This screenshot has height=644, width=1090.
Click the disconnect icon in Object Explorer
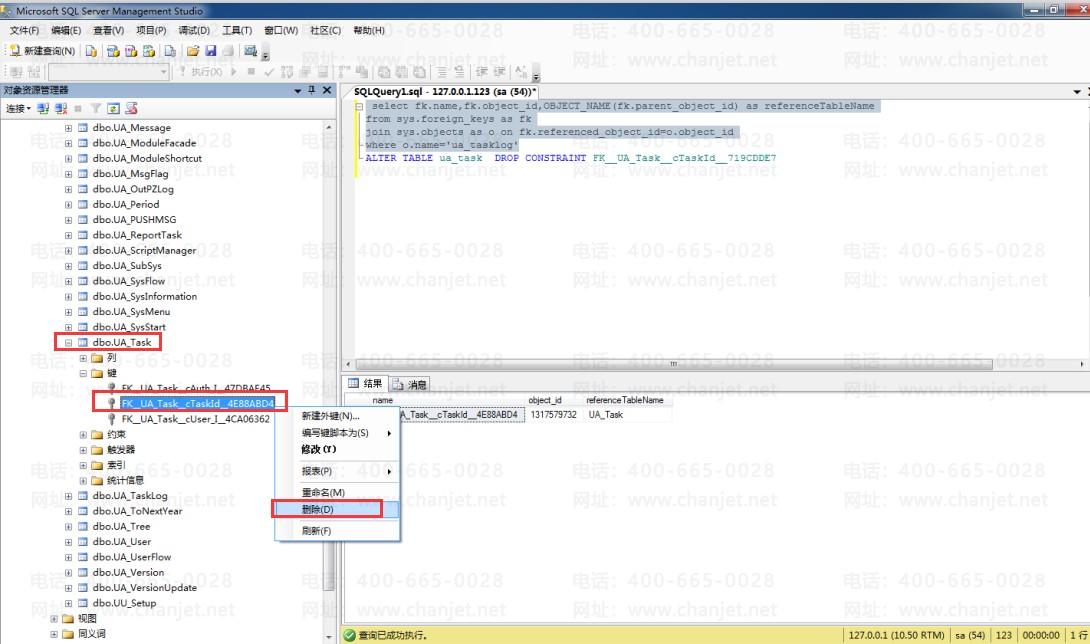(61, 108)
